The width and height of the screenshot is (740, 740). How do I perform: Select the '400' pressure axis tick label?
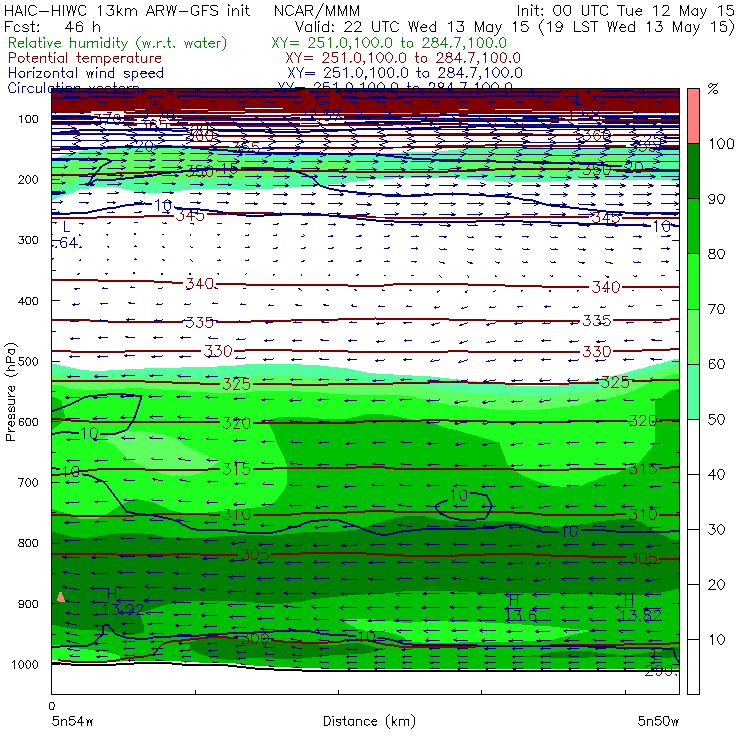[x=28, y=301]
